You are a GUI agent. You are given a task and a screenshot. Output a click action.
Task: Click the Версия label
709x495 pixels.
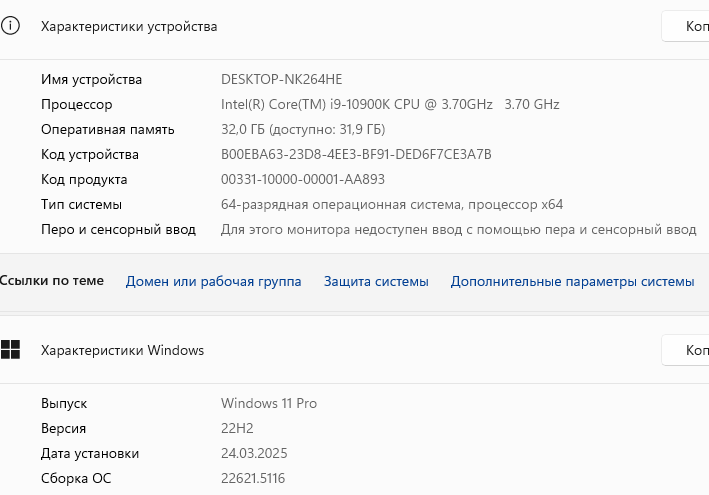63,429
